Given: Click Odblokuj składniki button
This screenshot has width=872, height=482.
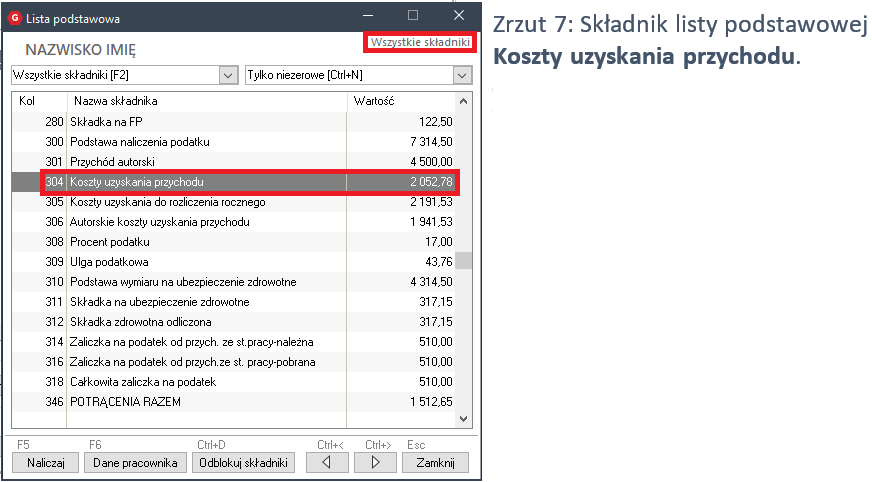Looking at the screenshot, I should [x=244, y=463].
